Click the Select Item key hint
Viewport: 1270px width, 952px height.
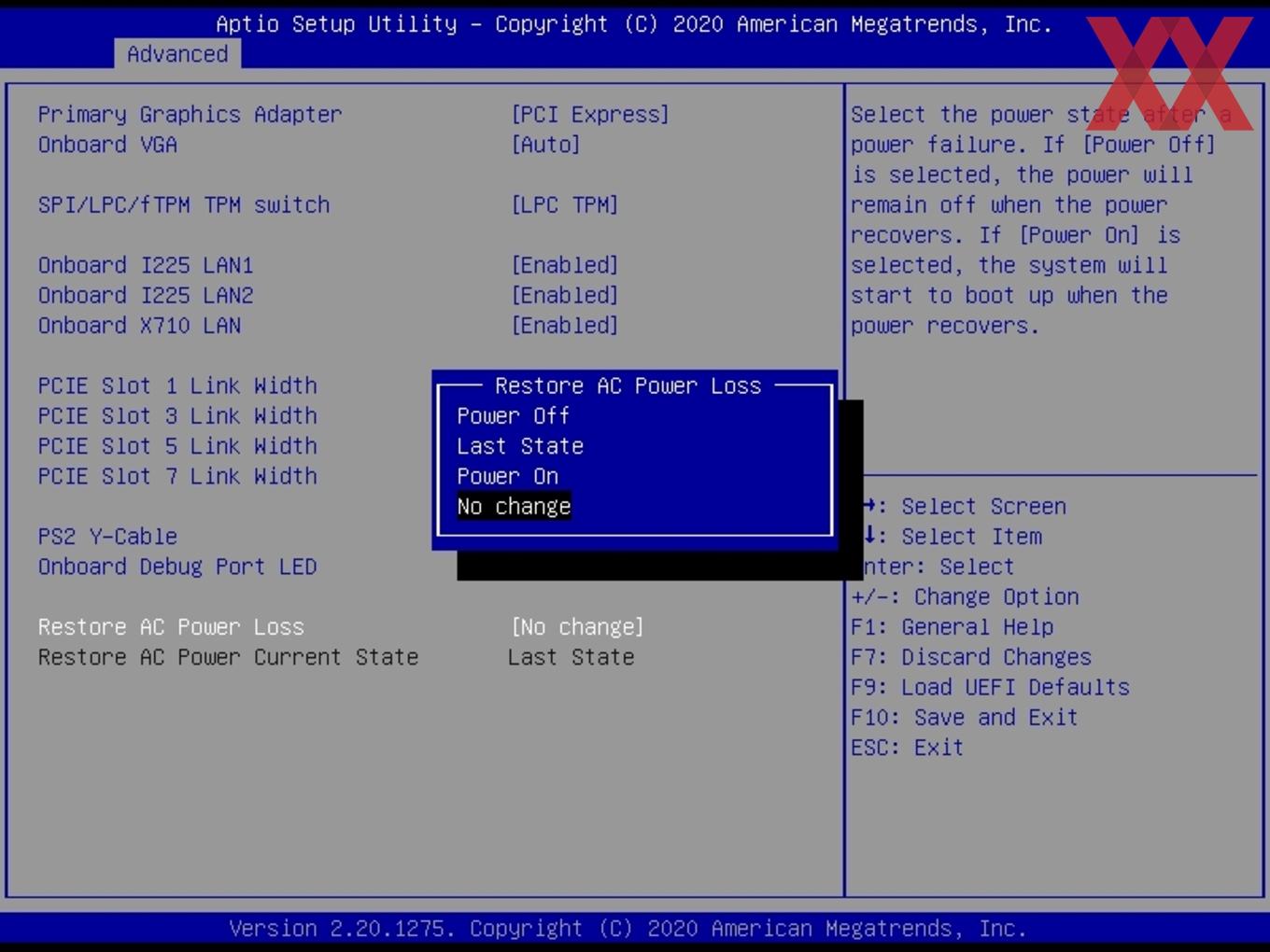pos(952,537)
